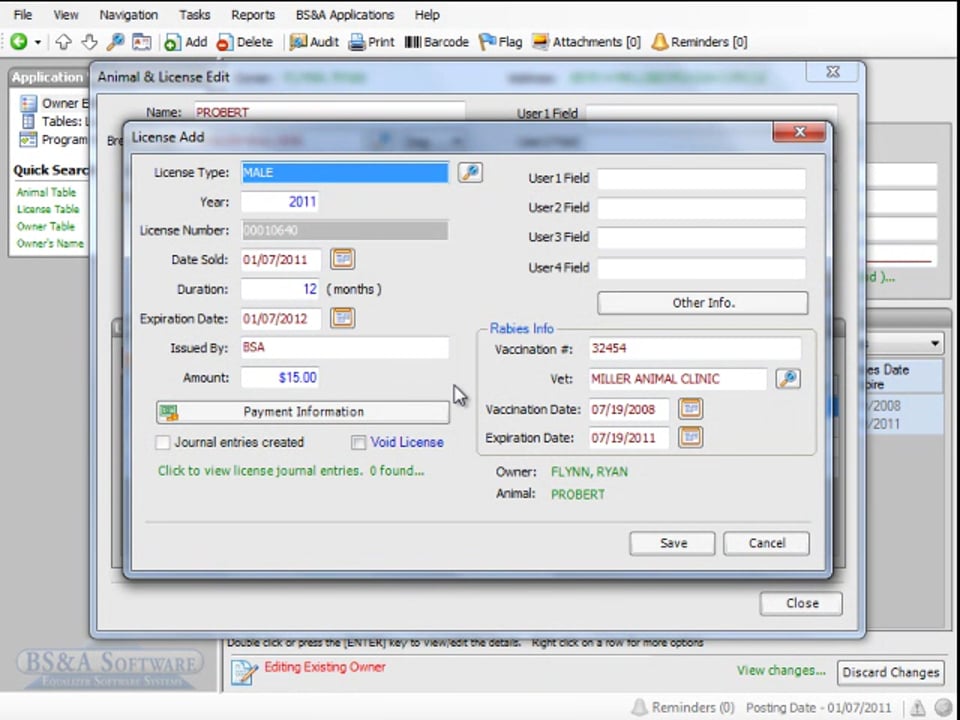Open Date Sold calendar picker
Screen dimensions: 960x720
(x=343, y=259)
